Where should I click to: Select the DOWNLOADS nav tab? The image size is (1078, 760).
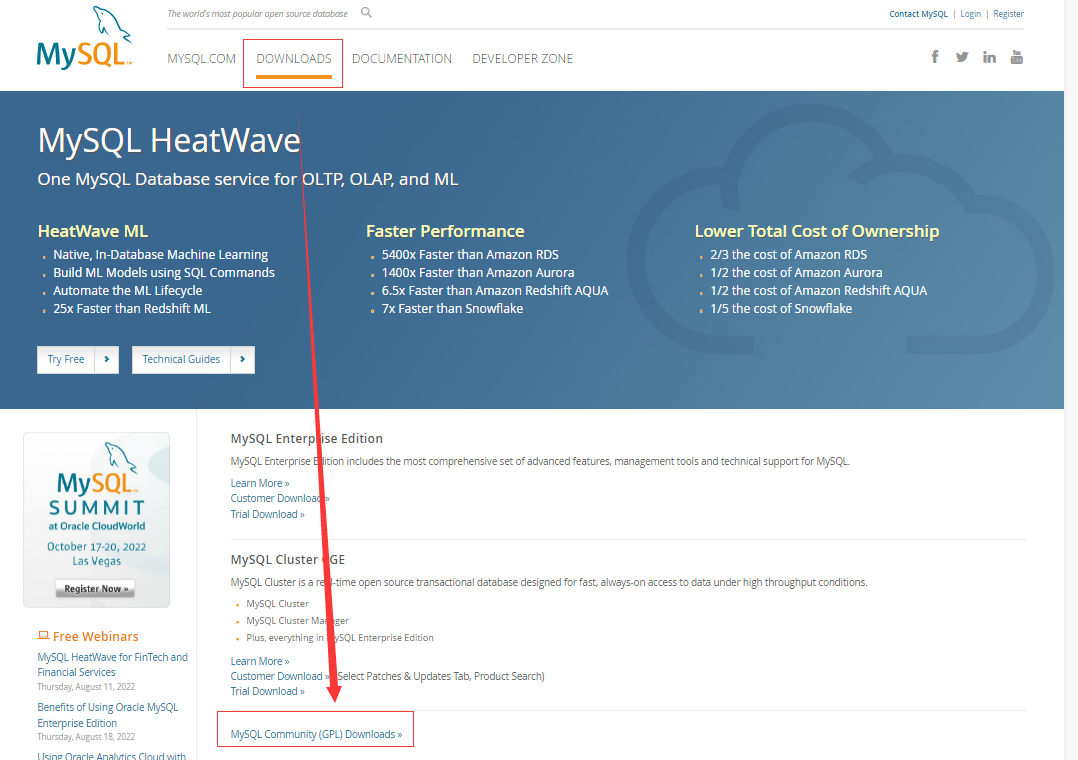point(294,58)
